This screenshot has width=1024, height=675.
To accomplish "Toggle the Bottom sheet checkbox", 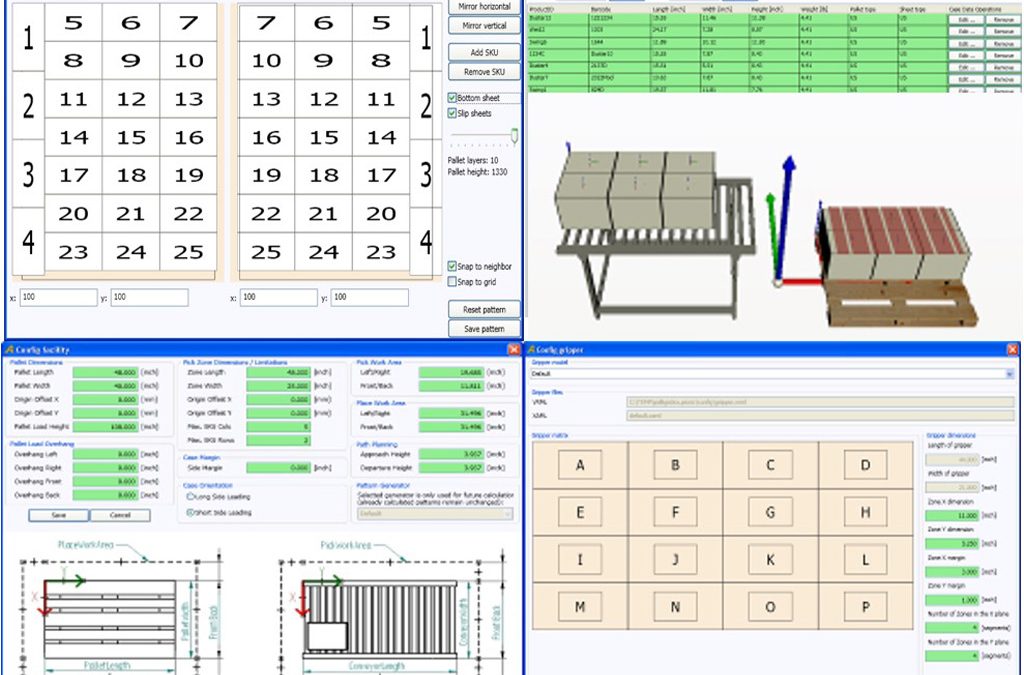I will click(452, 97).
